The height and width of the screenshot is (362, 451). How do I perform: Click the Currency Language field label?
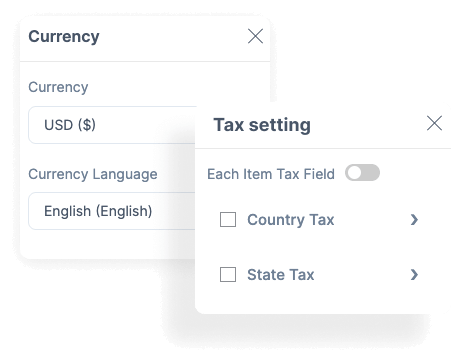pos(93,174)
